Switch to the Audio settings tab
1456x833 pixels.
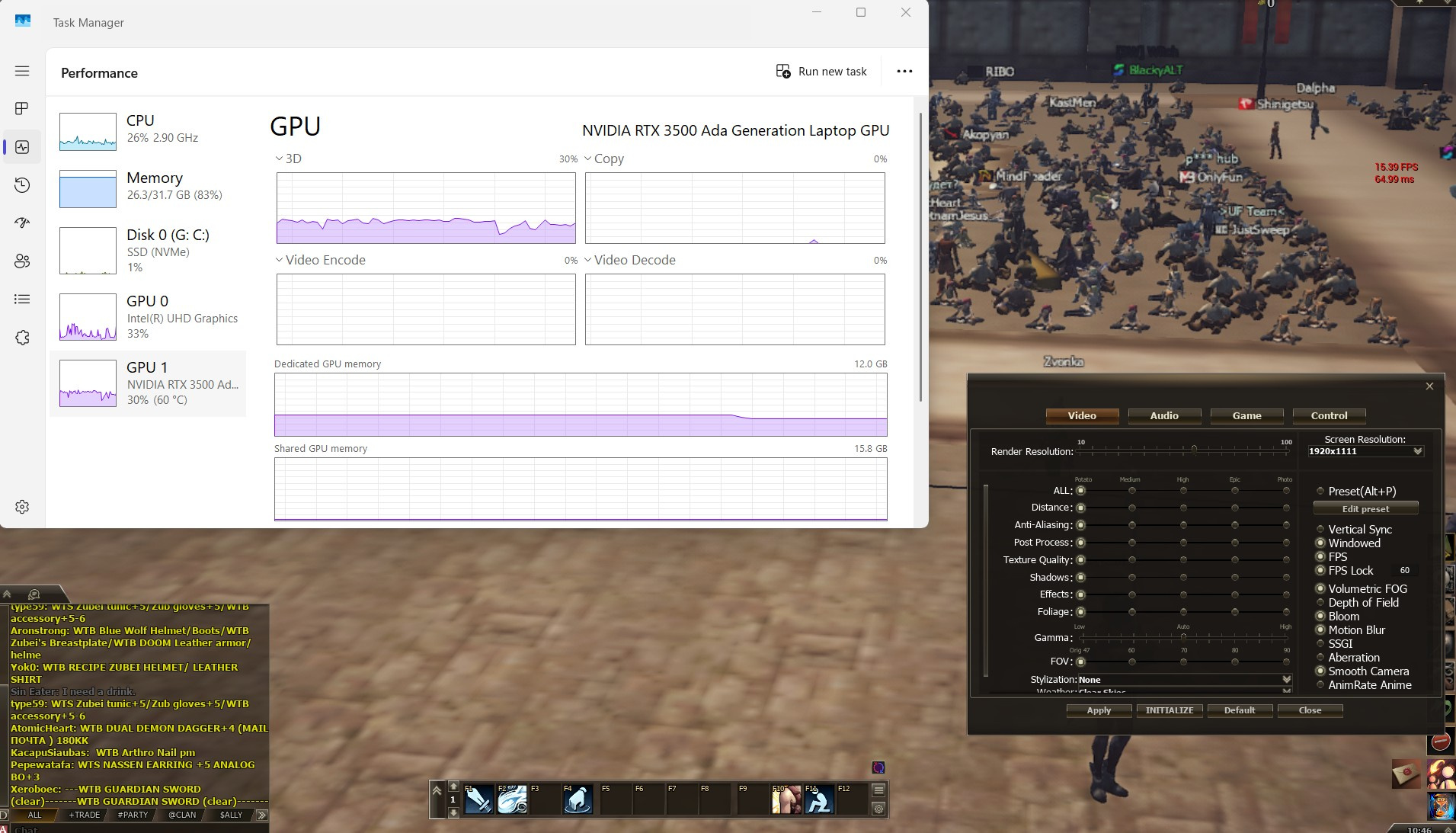click(x=1163, y=415)
